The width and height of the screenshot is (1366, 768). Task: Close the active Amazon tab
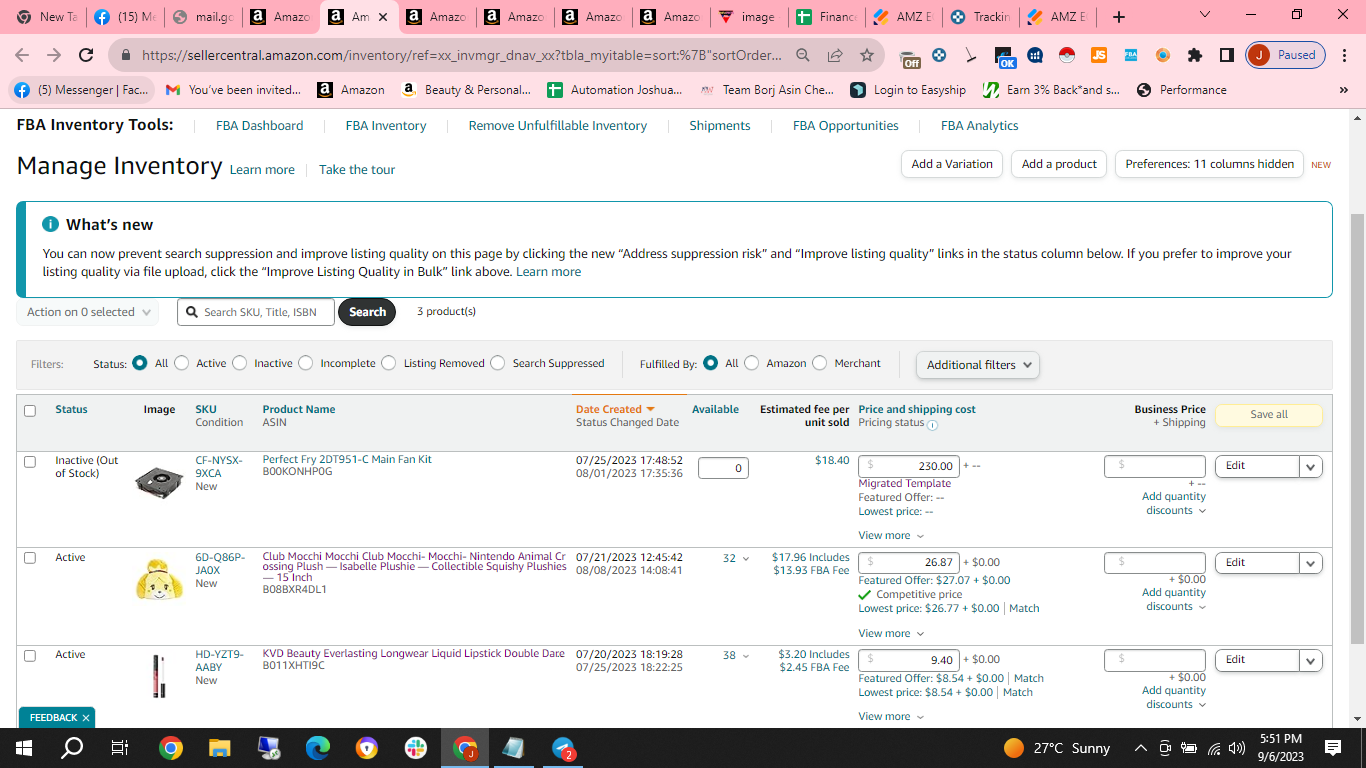(382, 17)
